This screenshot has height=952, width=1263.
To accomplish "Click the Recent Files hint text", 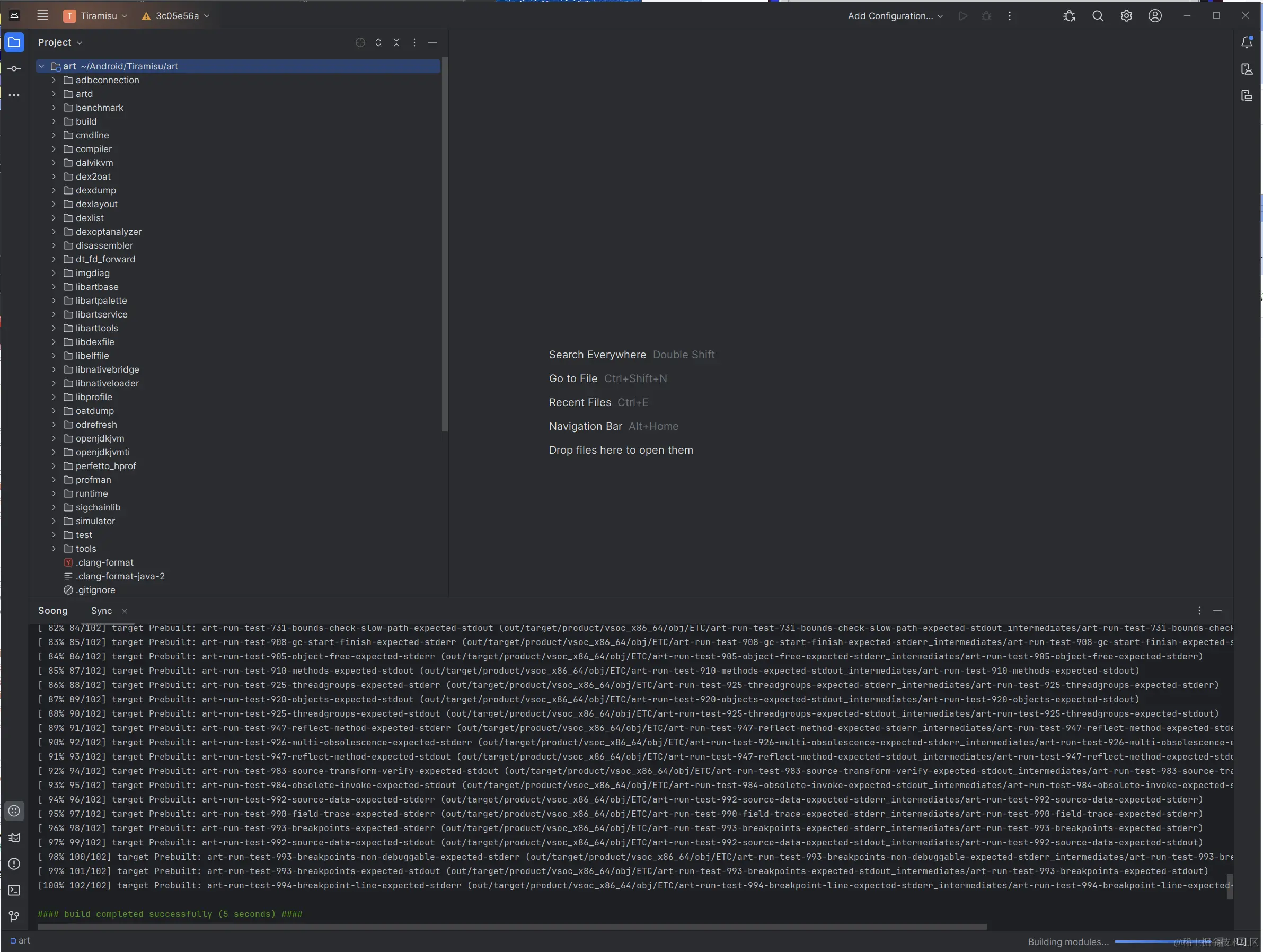I will coord(579,403).
